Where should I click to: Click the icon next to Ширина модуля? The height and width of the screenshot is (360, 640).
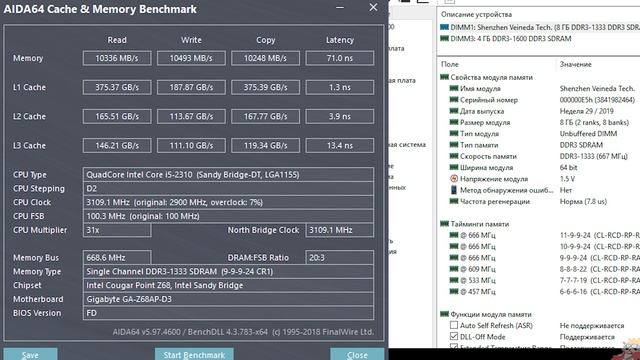coord(454,167)
